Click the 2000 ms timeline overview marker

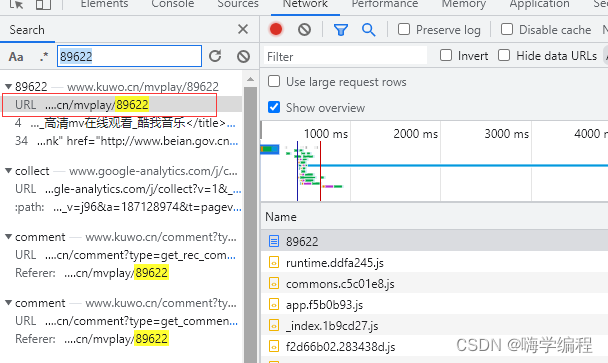415,134
